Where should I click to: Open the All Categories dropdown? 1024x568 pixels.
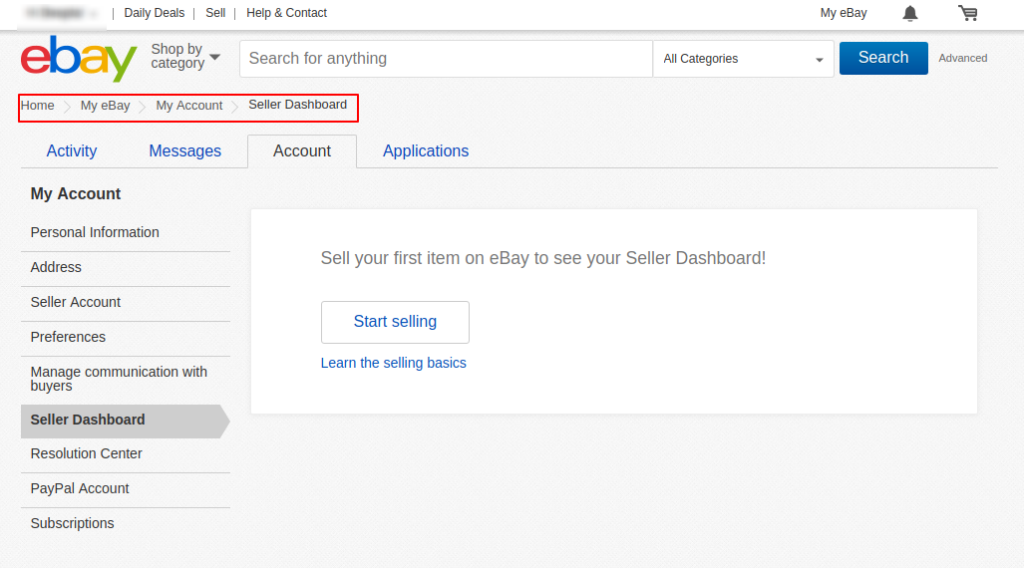click(x=745, y=59)
